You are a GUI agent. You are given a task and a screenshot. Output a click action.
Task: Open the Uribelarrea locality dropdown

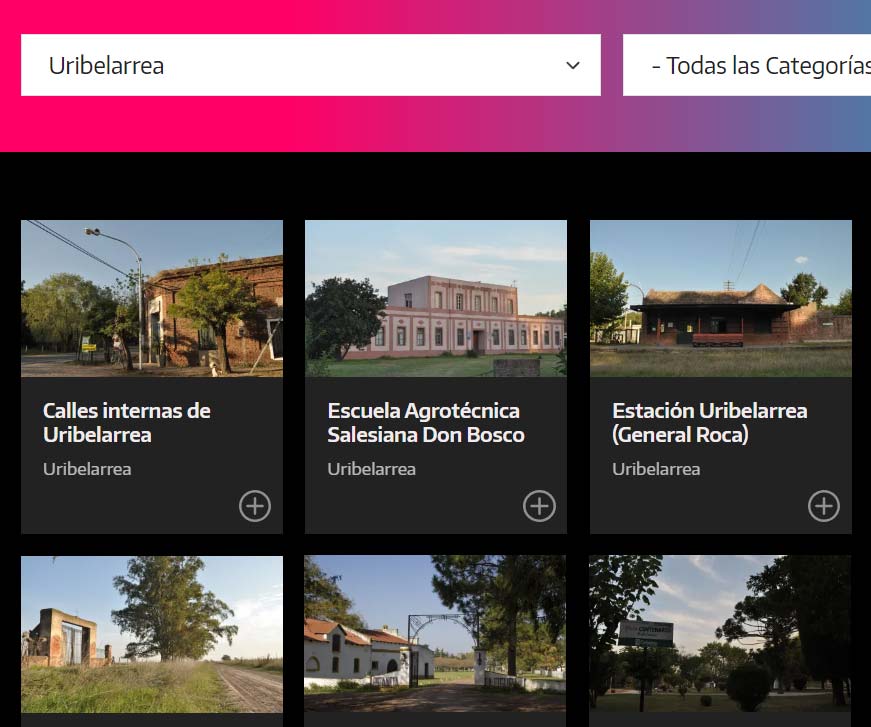click(x=311, y=65)
